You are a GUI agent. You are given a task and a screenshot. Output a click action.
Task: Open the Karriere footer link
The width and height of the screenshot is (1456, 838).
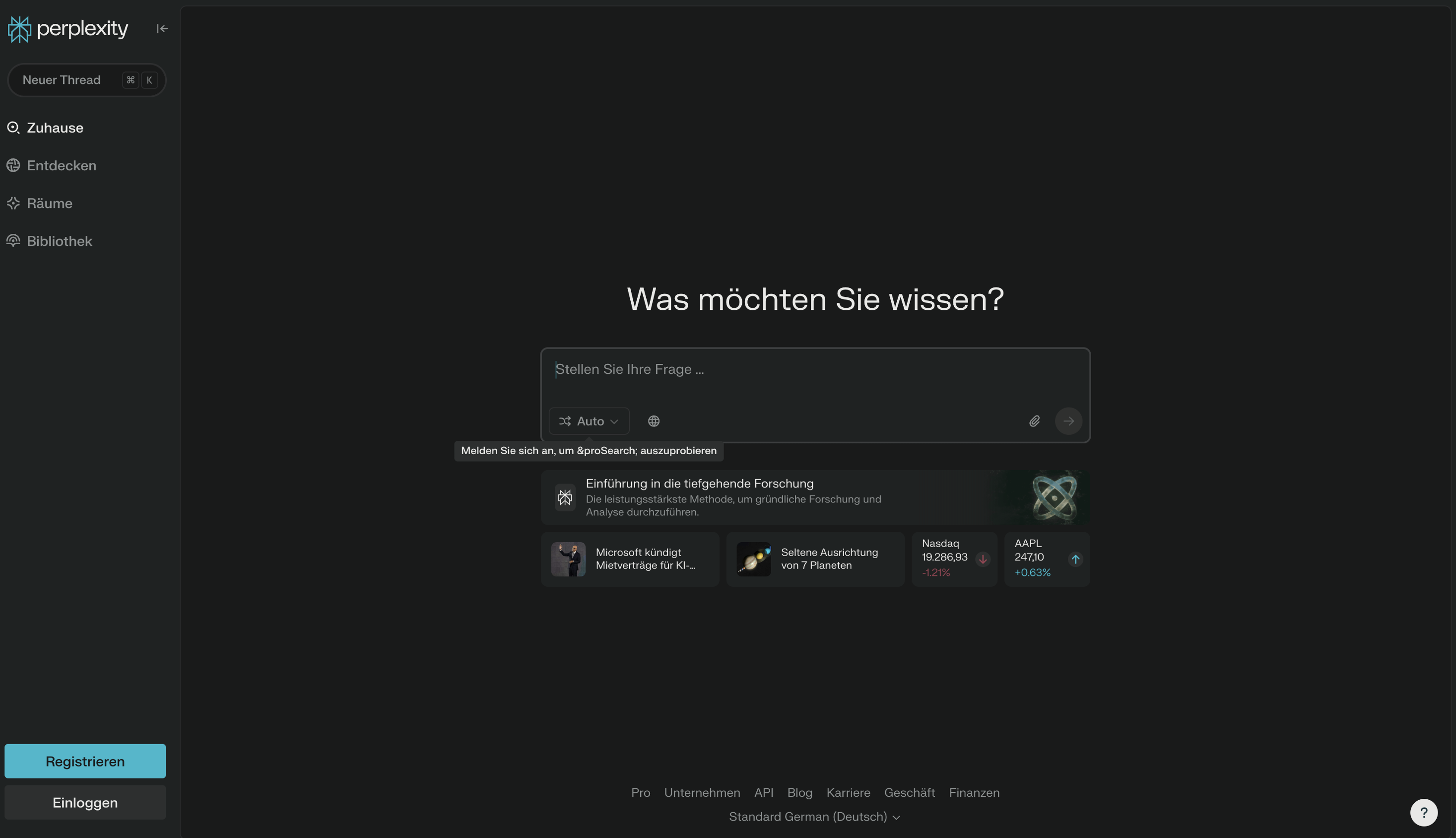pyautogui.click(x=848, y=792)
